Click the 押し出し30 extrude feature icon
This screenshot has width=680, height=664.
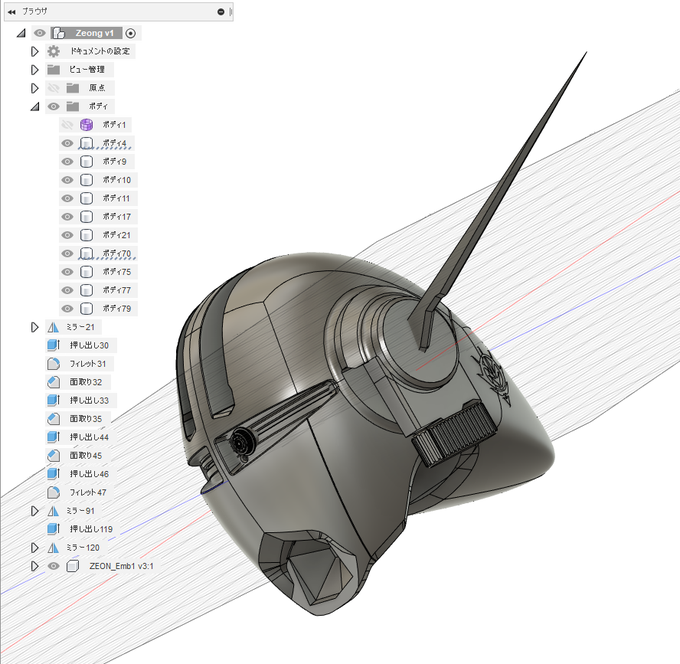[53, 345]
